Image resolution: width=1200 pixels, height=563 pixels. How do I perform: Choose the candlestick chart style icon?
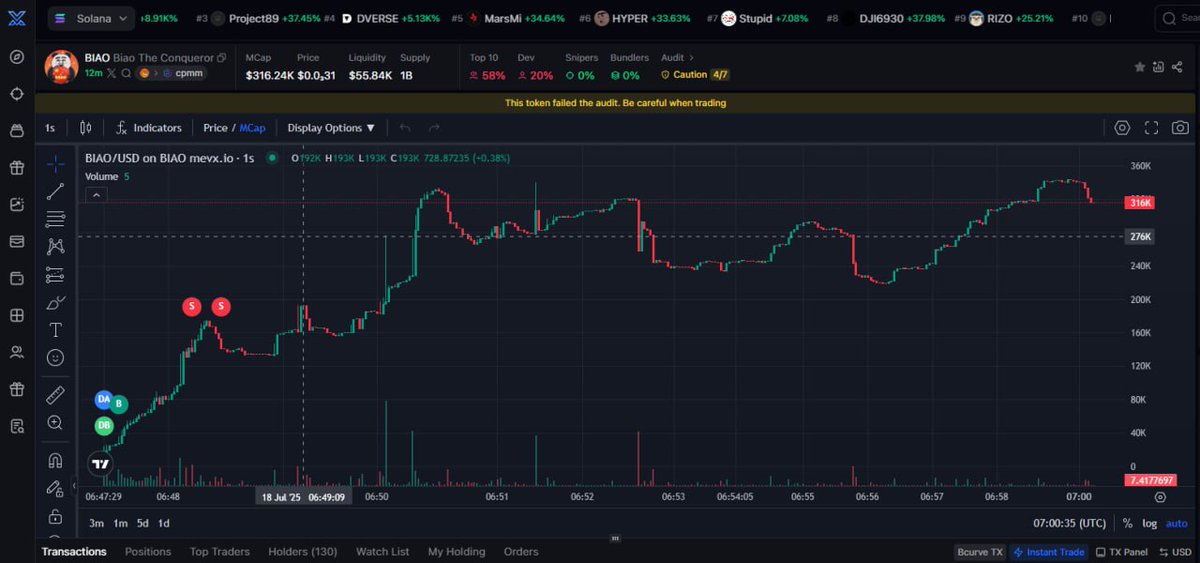pos(85,128)
